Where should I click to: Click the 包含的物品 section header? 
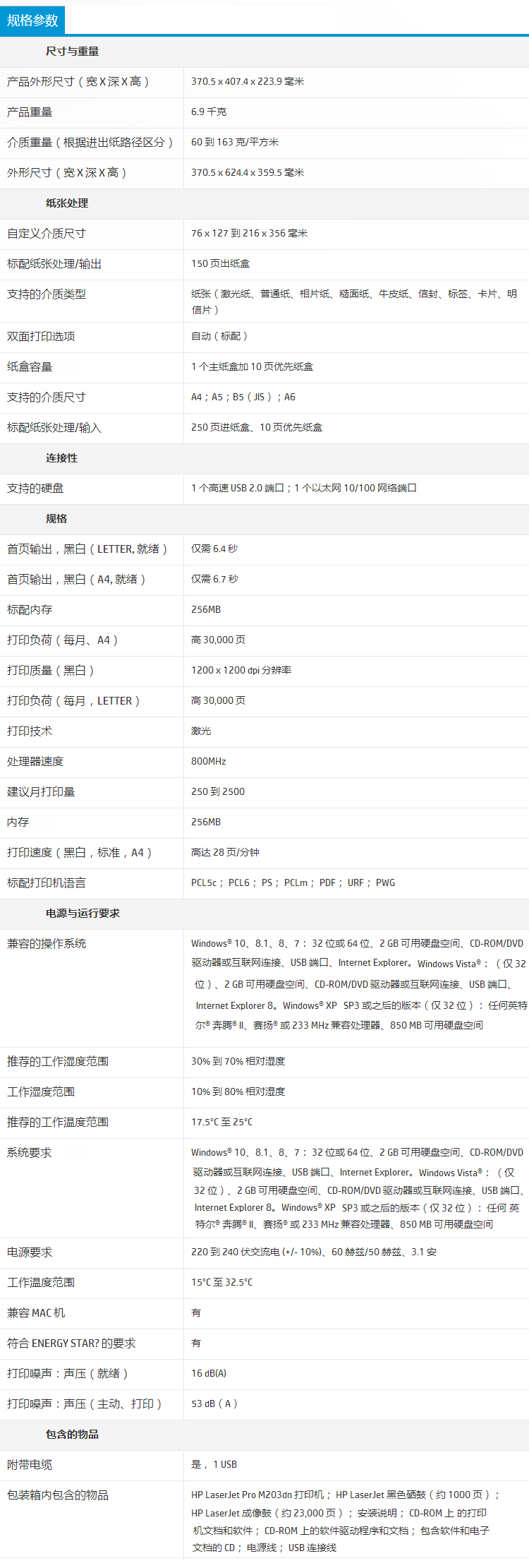point(72,1435)
